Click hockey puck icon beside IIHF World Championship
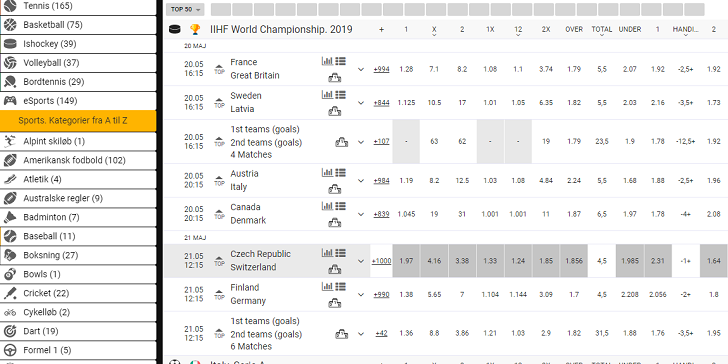The image size is (728, 364). 175,30
